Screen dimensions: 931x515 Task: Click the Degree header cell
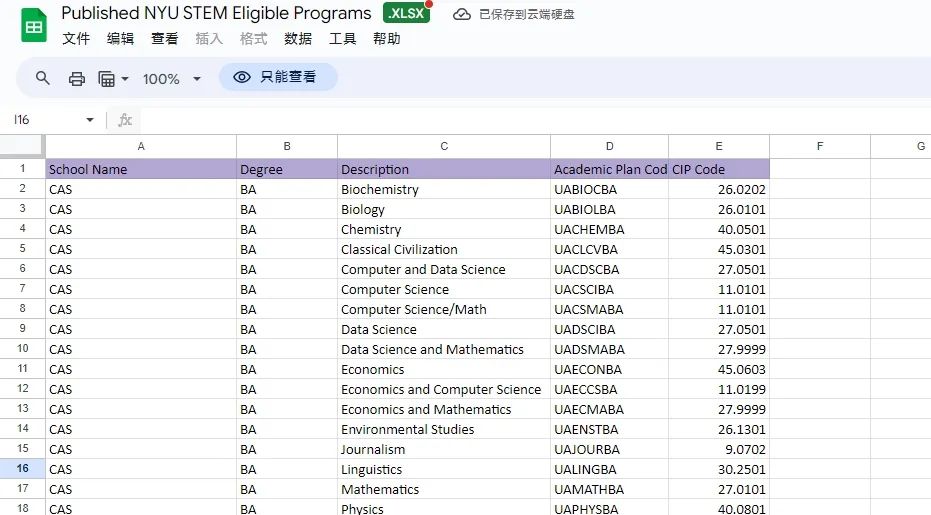pos(287,169)
